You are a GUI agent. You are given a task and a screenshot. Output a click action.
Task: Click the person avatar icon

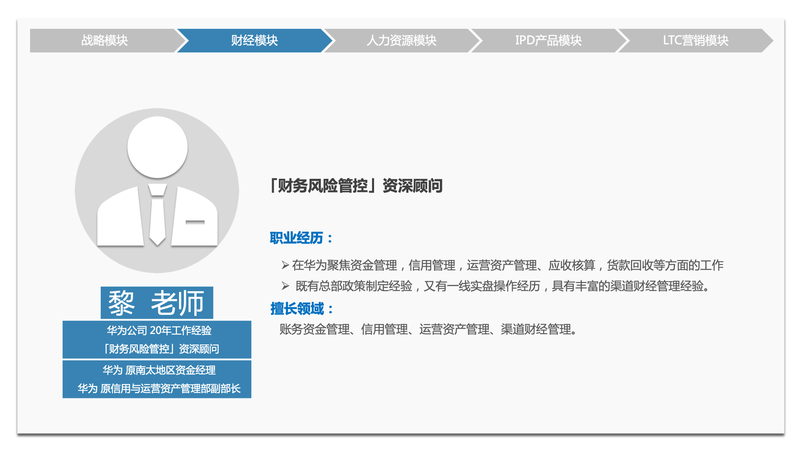click(156, 190)
